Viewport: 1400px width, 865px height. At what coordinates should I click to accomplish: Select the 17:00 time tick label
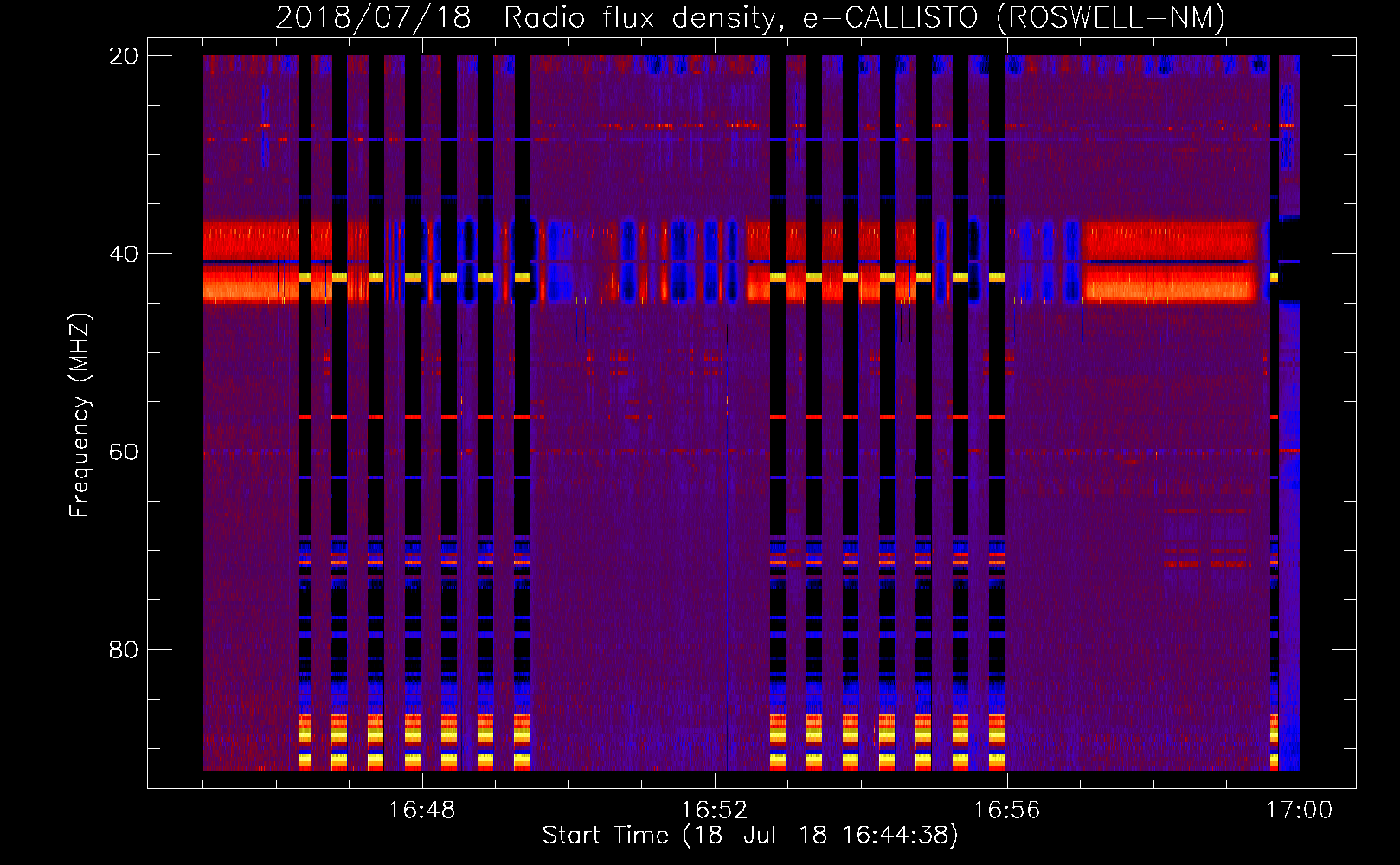[x=1299, y=811]
